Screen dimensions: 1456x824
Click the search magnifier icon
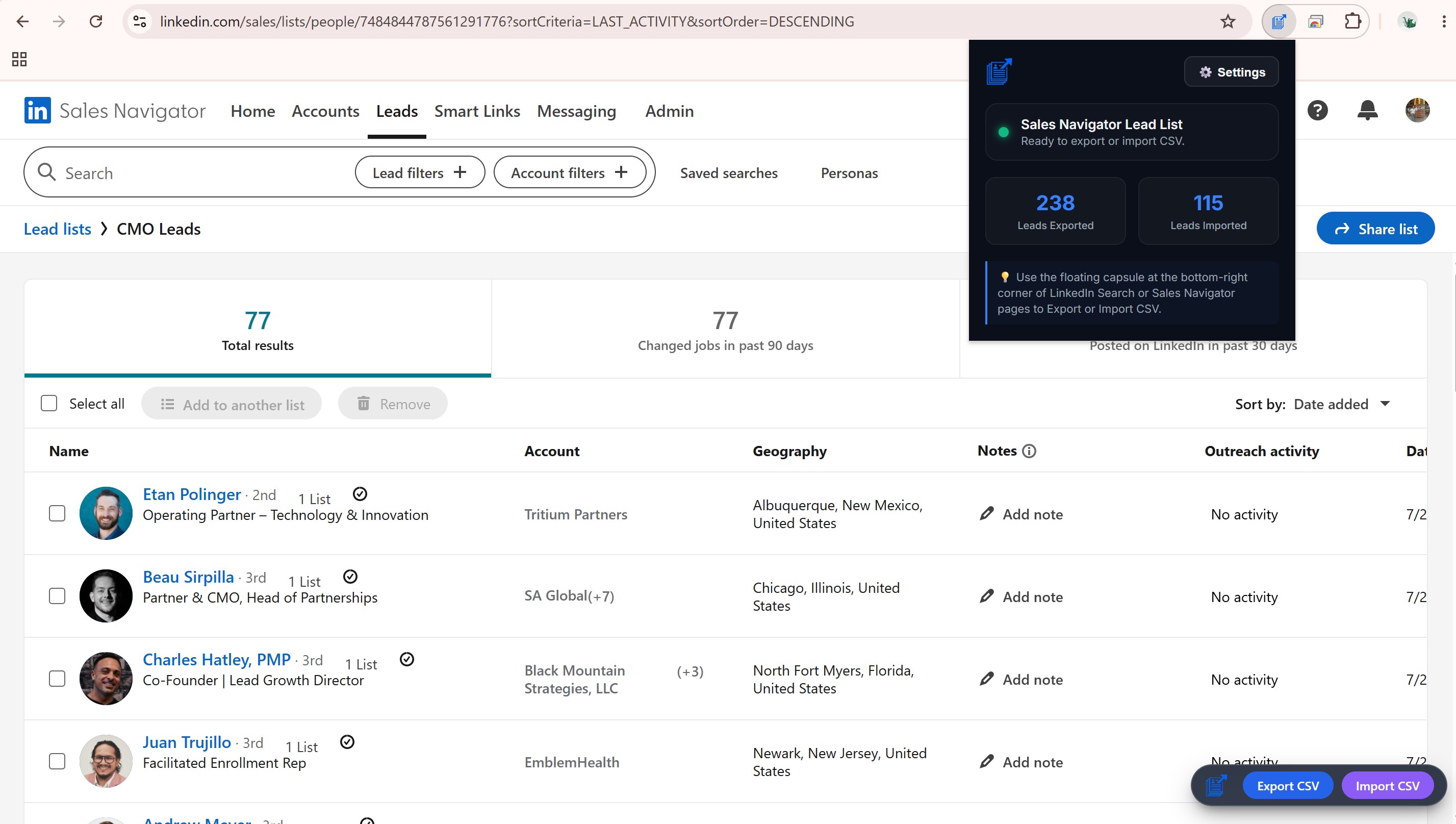[x=46, y=172]
